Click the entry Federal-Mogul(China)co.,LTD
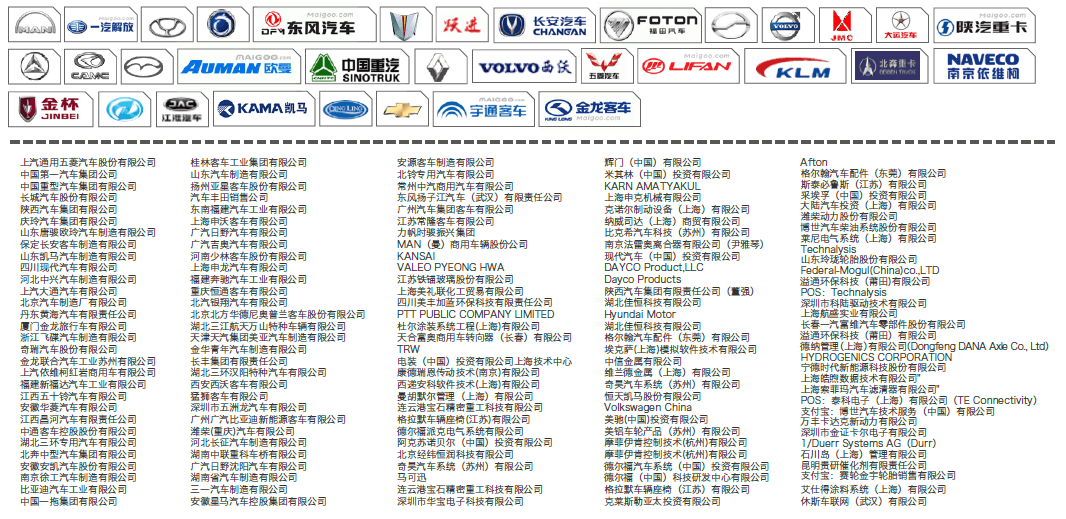This screenshot has height=519, width=1066. point(870,270)
